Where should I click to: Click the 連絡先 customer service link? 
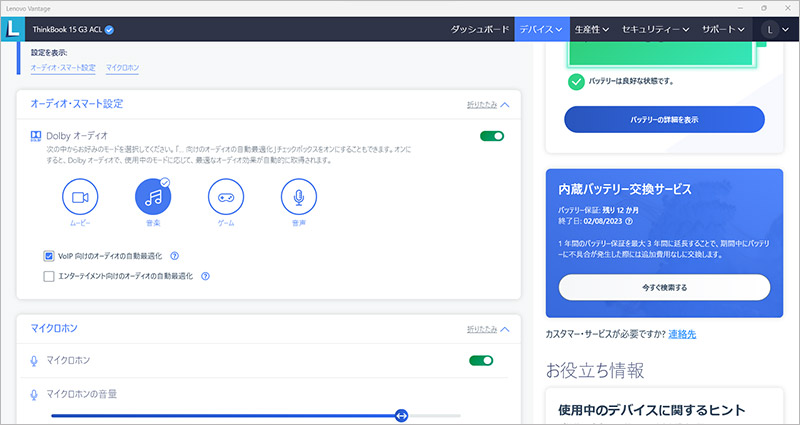pyautogui.click(x=685, y=333)
